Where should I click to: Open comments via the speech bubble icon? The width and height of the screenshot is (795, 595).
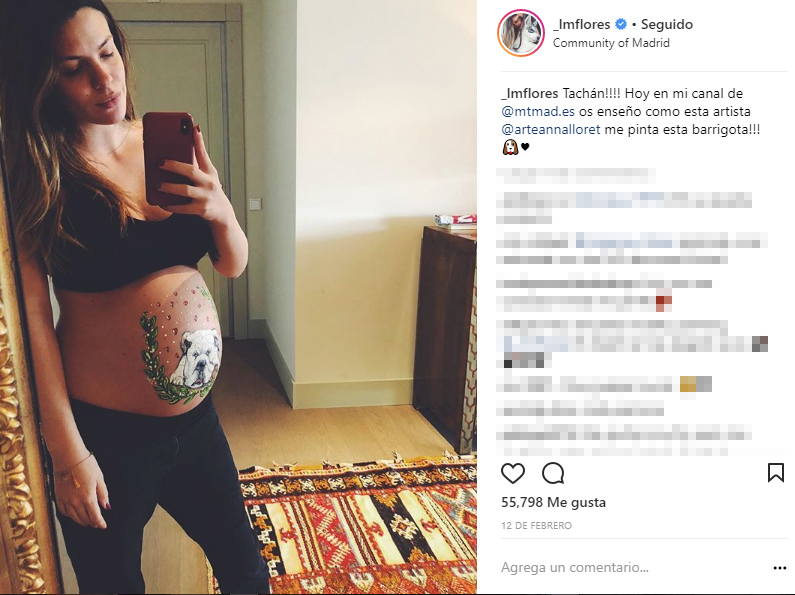[553, 473]
